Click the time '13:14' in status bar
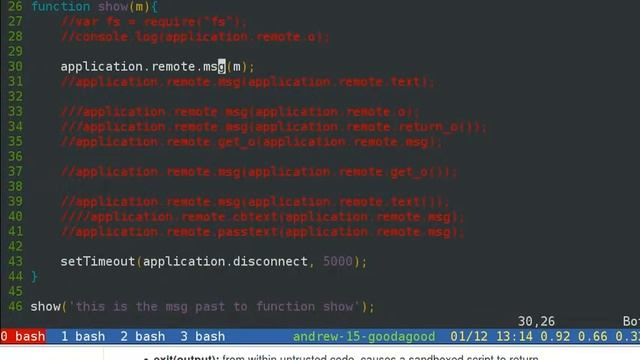Image resolution: width=640 pixels, height=360 pixels. coord(514,336)
